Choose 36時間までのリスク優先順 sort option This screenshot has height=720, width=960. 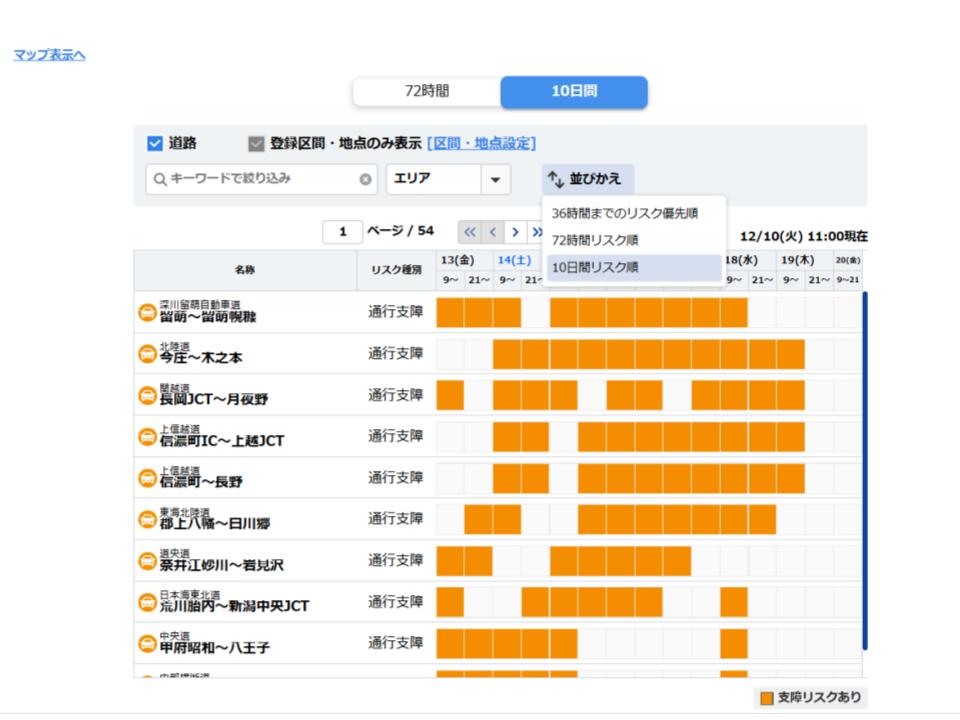pyautogui.click(x=624, y=213)
